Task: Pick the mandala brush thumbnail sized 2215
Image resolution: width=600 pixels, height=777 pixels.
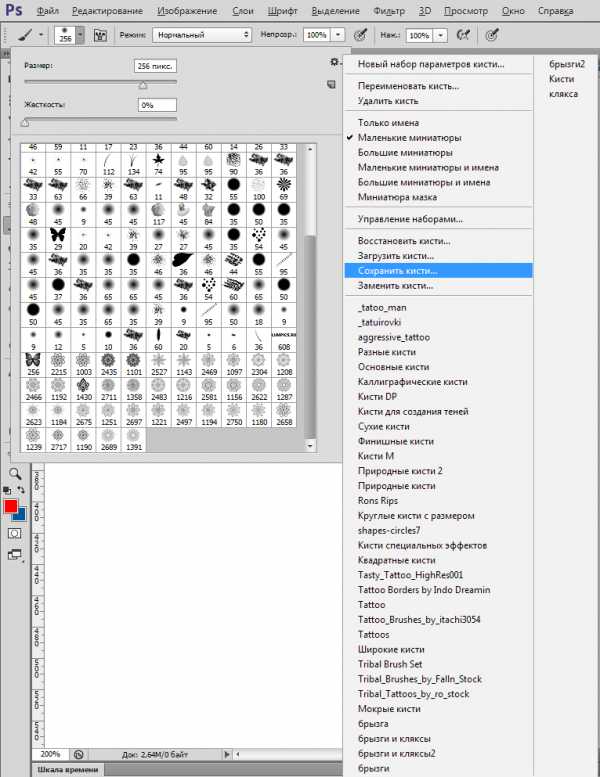Action: [x=58, y=364]
